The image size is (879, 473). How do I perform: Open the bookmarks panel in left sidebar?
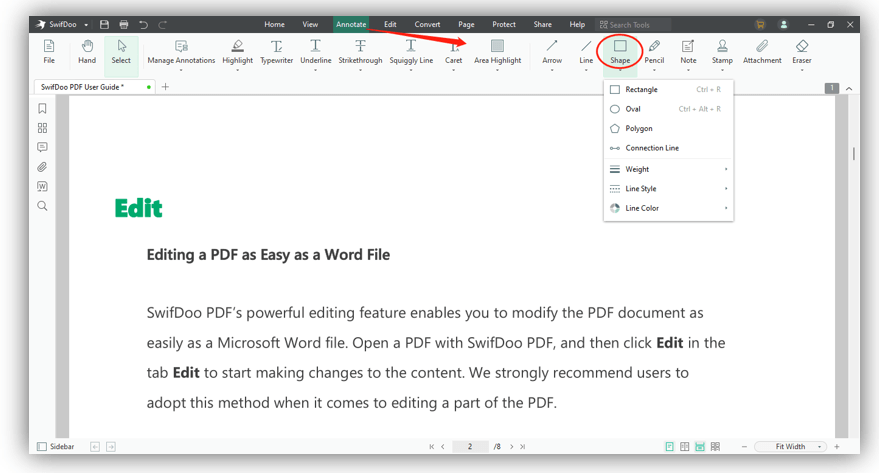click(x=42, y=108)
